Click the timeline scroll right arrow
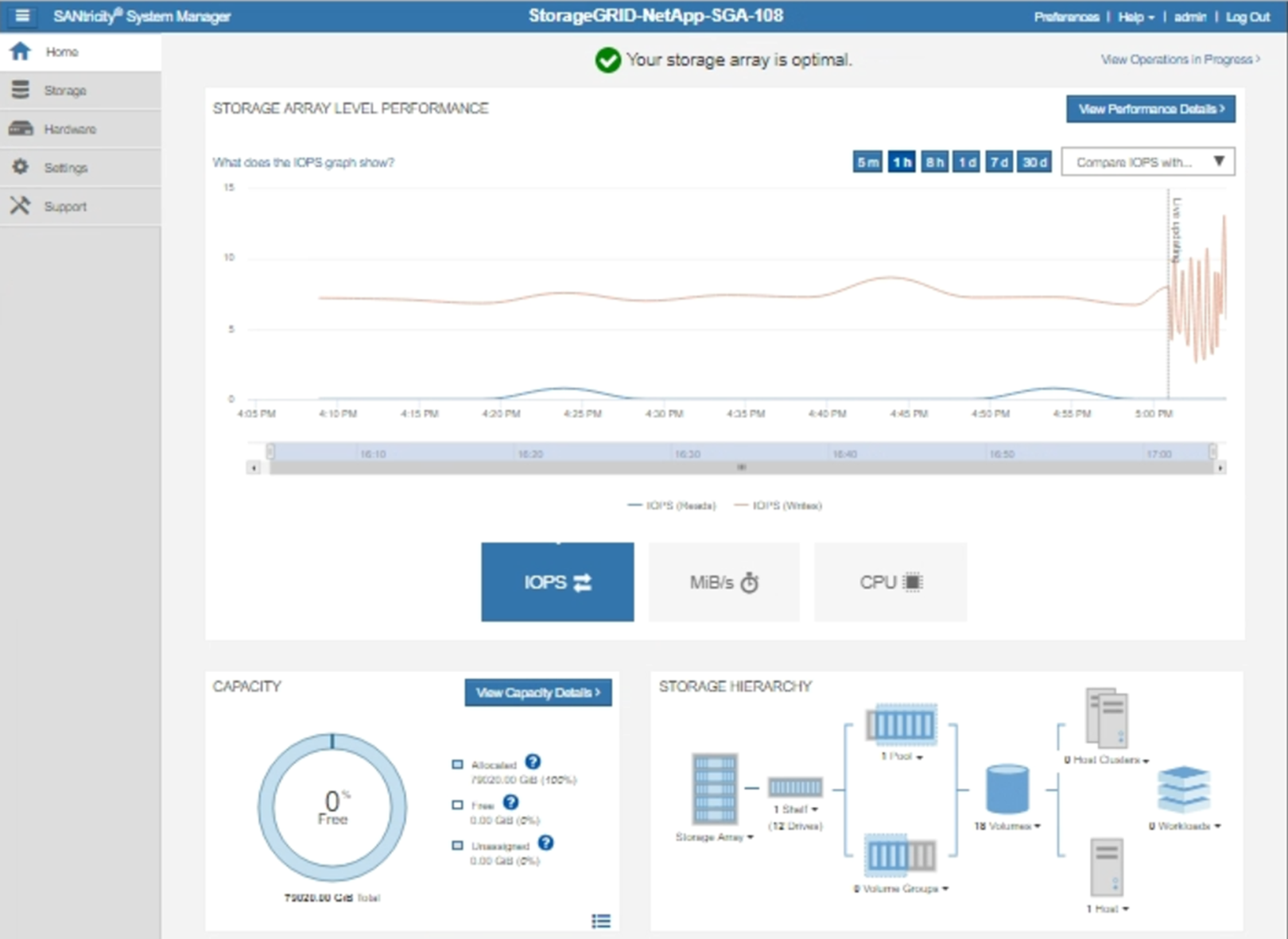This screenshot has height=939, width=1288. click(x=1220, y=468)
